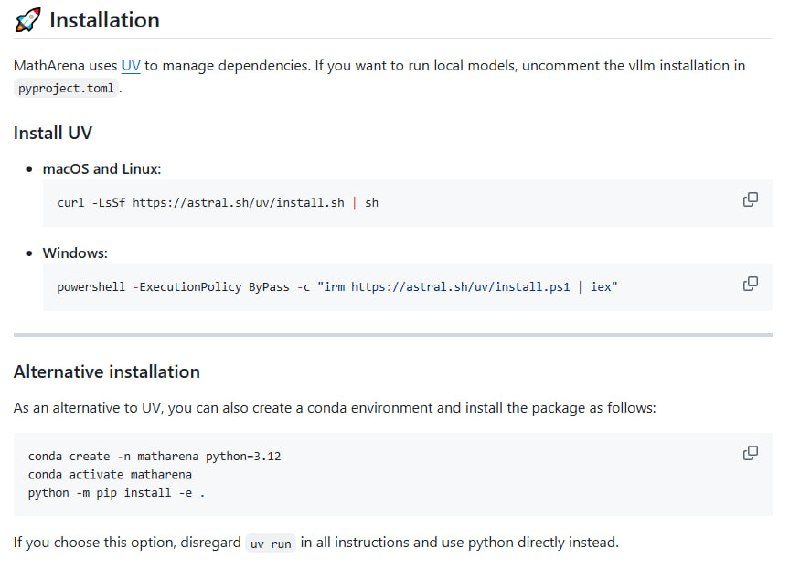Click the conda activate matharena line

[x=110, y=474]
